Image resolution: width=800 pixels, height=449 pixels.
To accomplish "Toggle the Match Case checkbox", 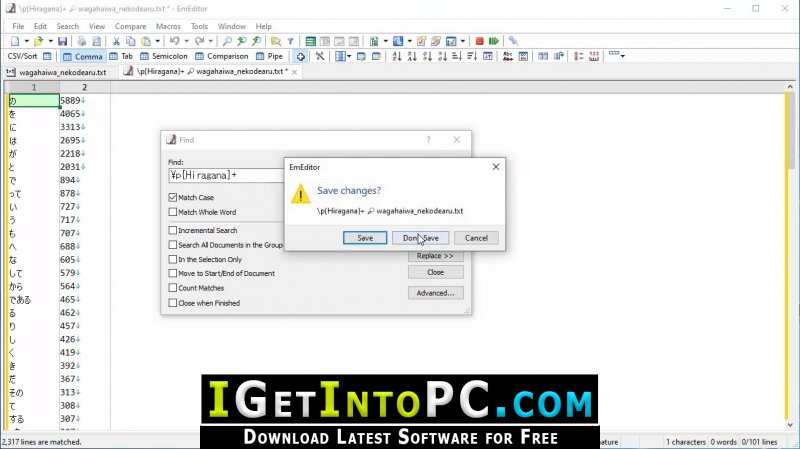I will (173, 197).
